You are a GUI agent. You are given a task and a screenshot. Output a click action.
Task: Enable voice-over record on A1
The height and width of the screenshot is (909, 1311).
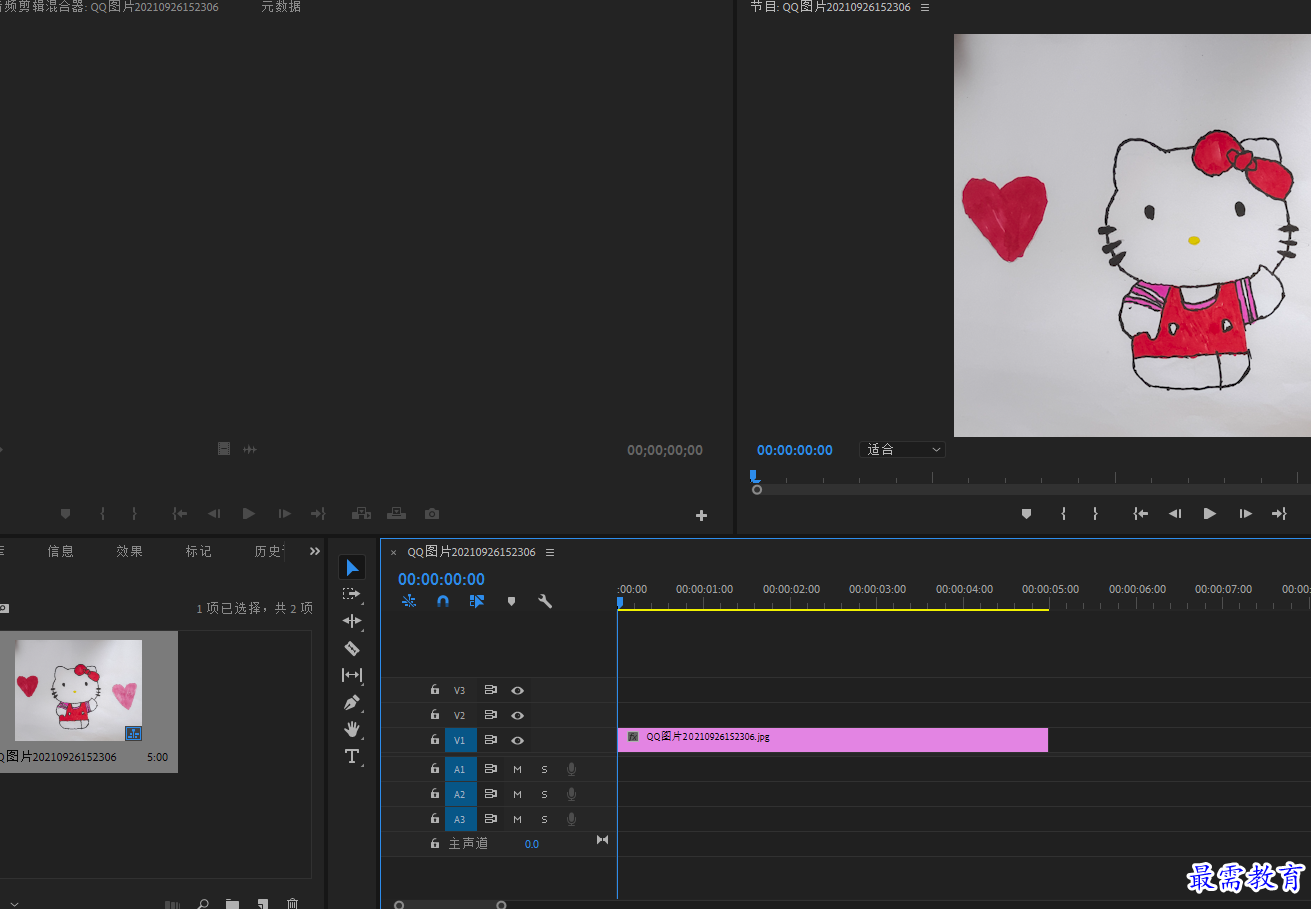571,769
